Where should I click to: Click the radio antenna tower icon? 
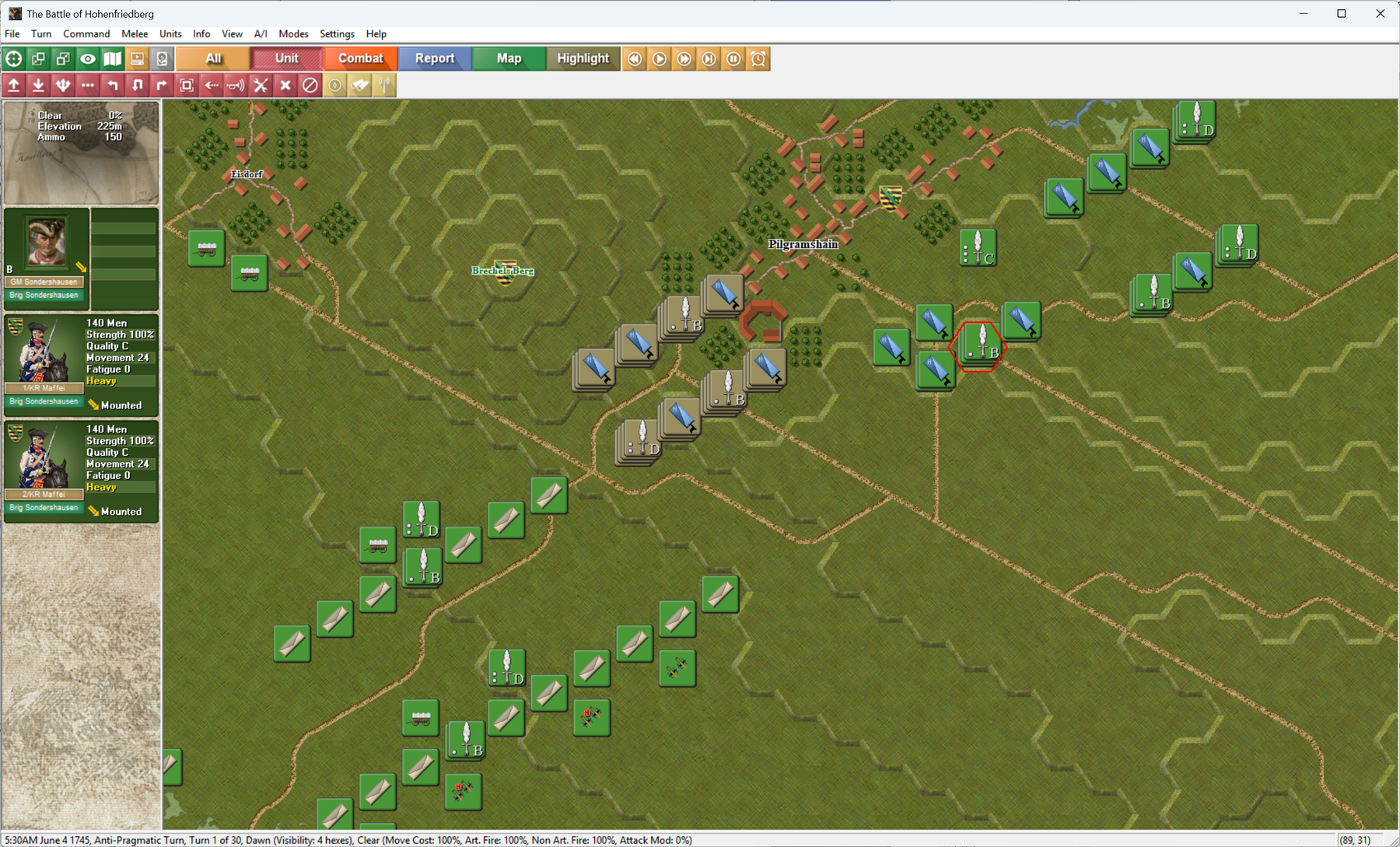[x=384, y=86]
